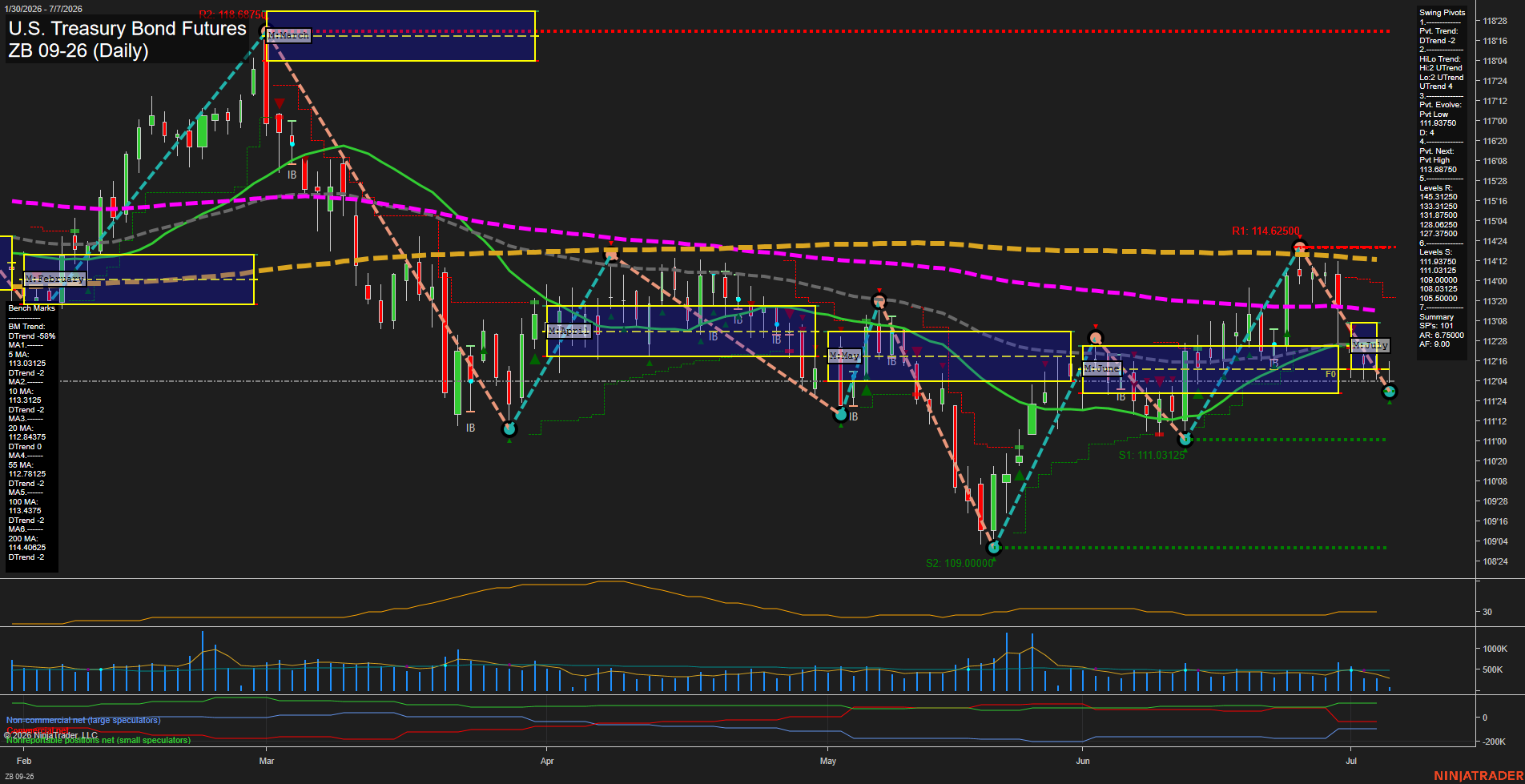The image size is (1525, 784).
Task: Click the swing high pivot marker near R1
Action: coord(1300,247)
